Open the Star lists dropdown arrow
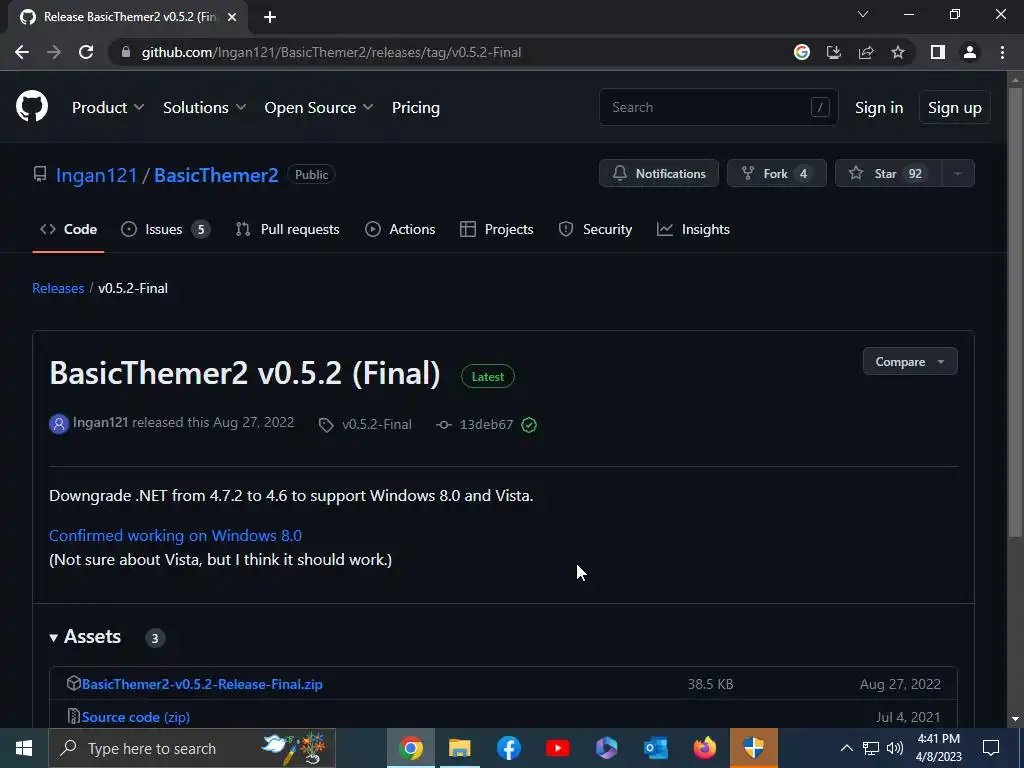 point(958,174)
